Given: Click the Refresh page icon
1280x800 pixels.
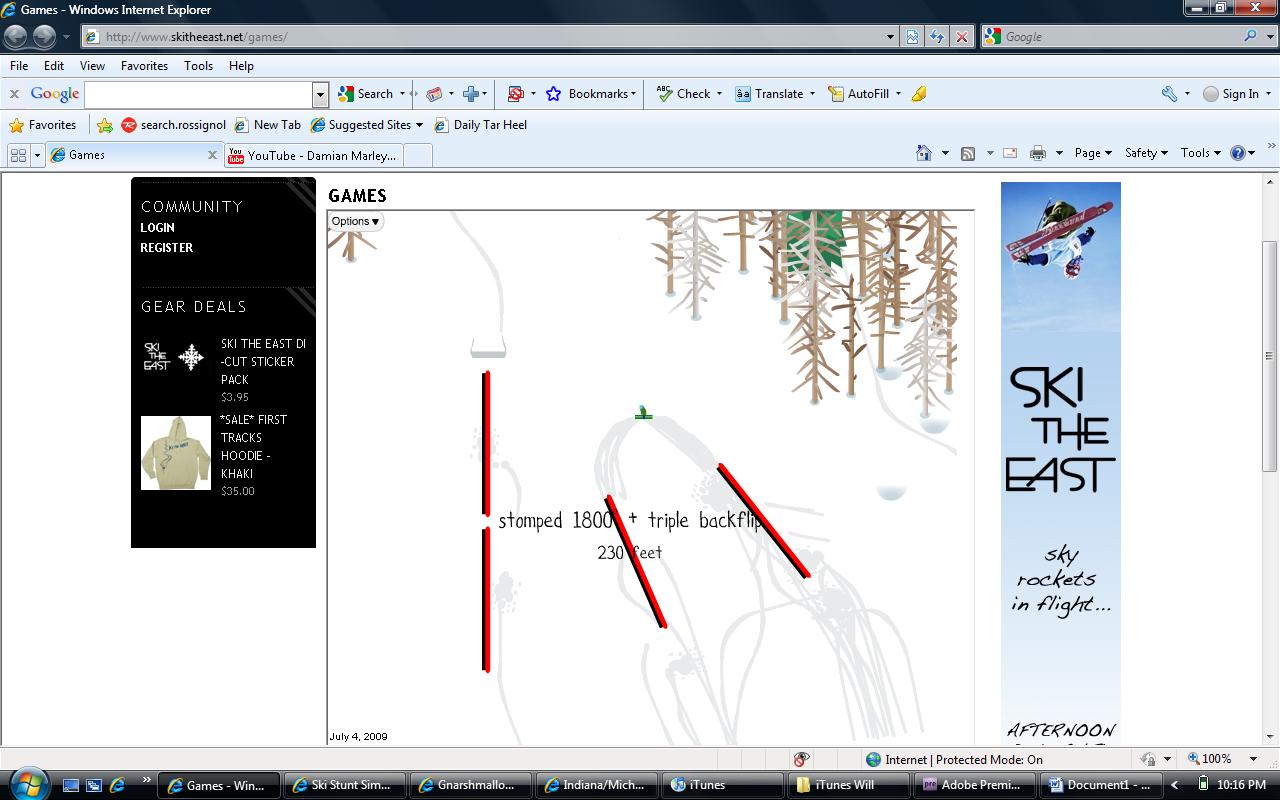Looking at the screenshot, I should click(937, 37).
